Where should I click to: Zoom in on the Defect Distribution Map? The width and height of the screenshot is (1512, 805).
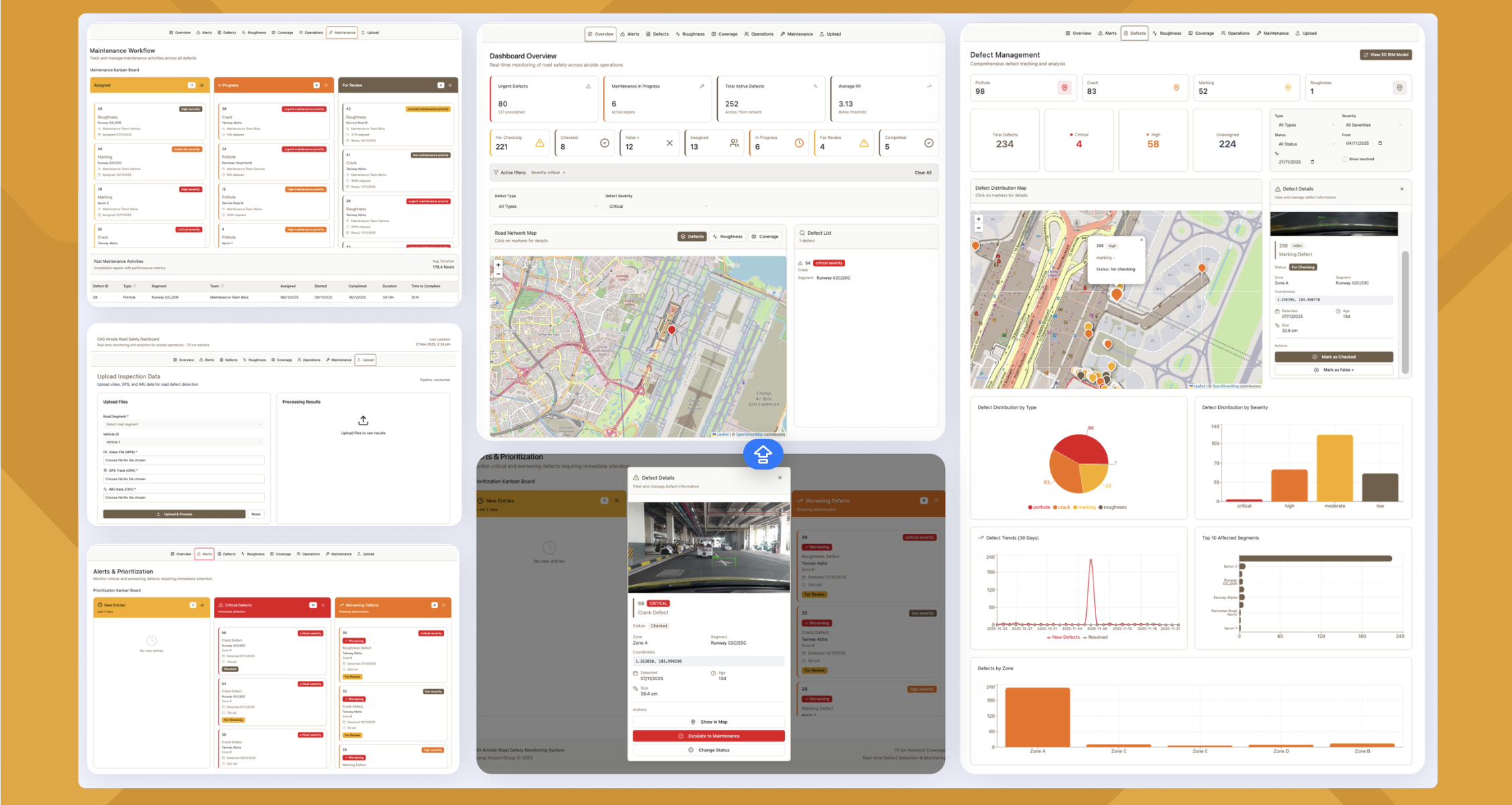[x=979, y=219]
